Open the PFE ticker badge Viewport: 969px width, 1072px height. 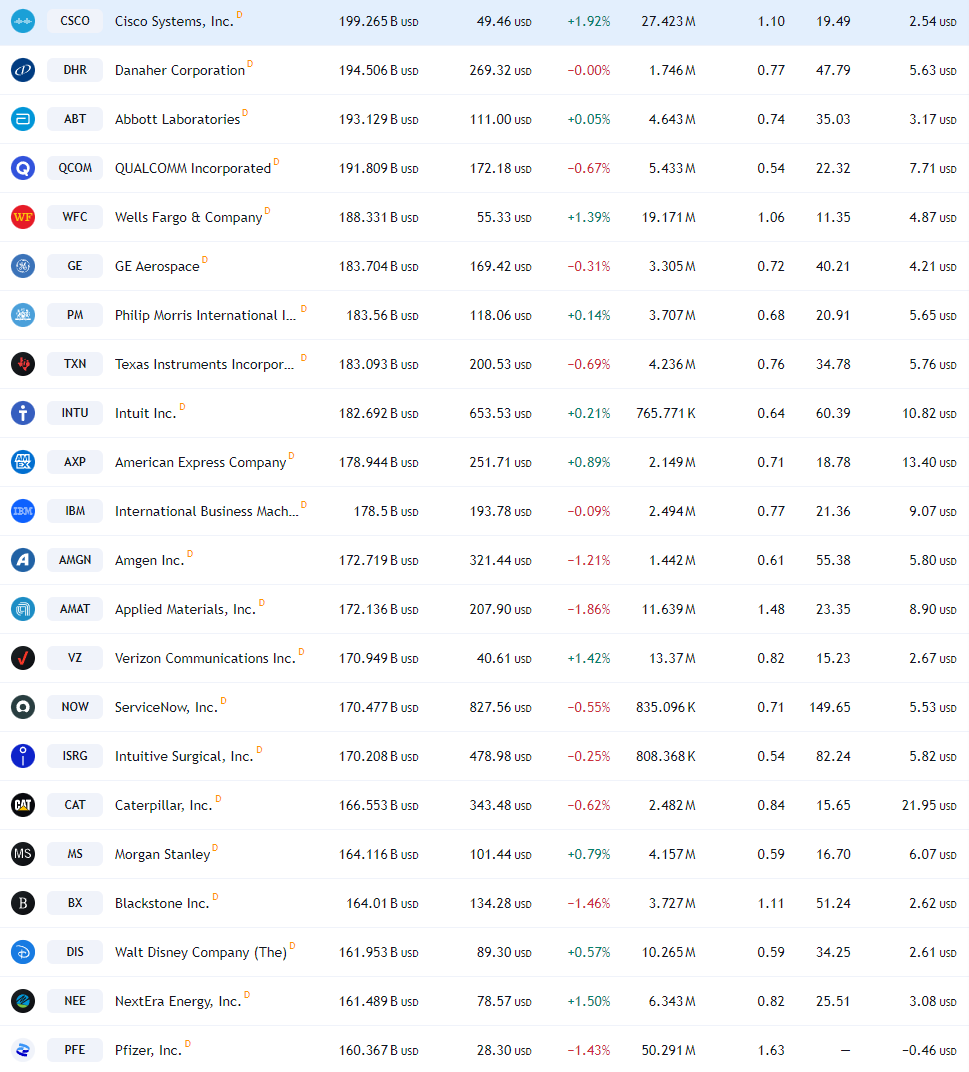pos(75,1050)
